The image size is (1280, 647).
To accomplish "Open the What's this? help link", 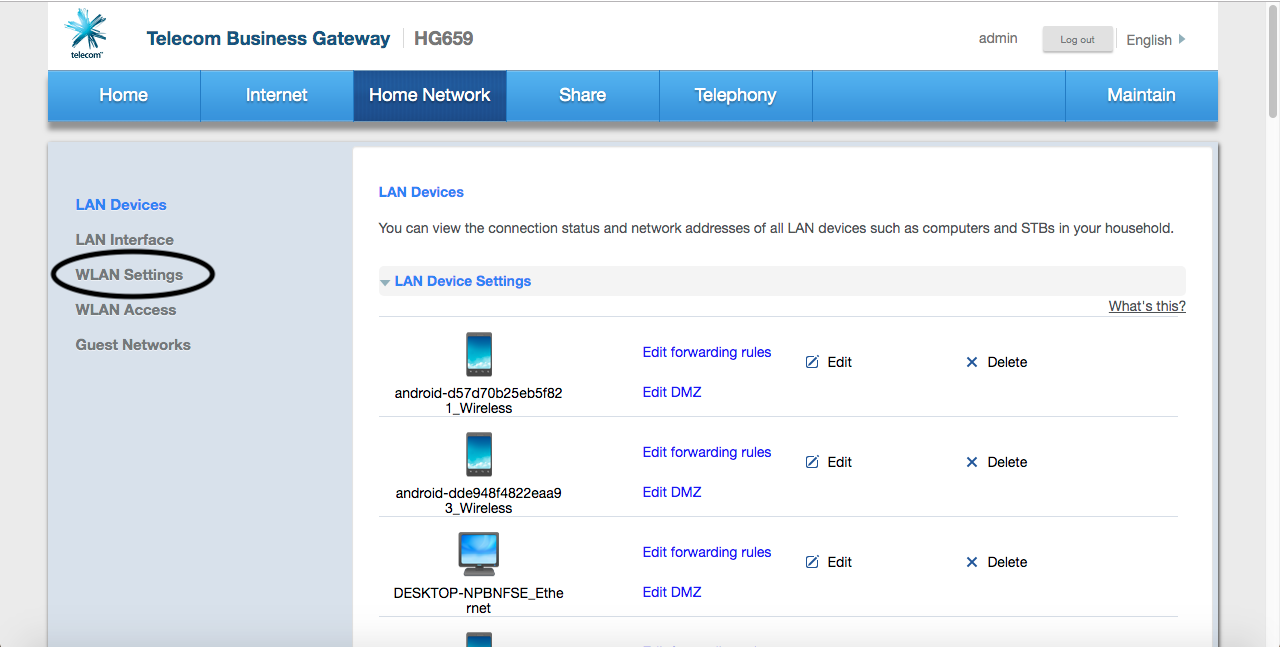I will [1146, 306].
